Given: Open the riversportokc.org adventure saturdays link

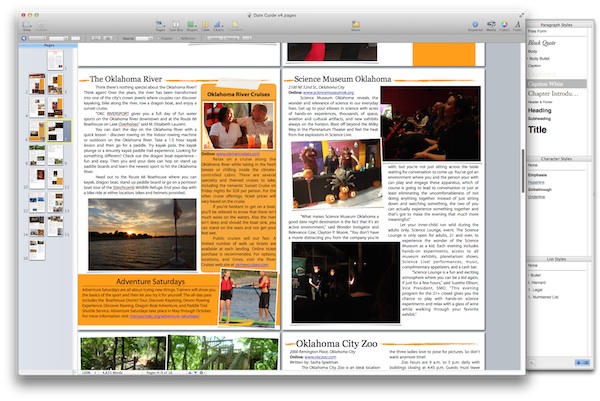Looking at the screenshot, I should coord(164,316).
